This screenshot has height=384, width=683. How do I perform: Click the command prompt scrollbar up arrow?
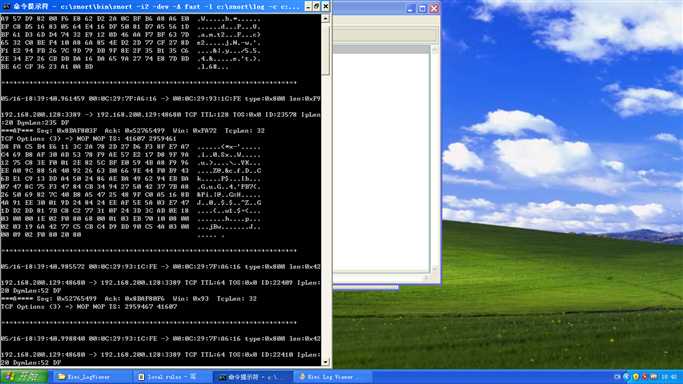(325, 19)
